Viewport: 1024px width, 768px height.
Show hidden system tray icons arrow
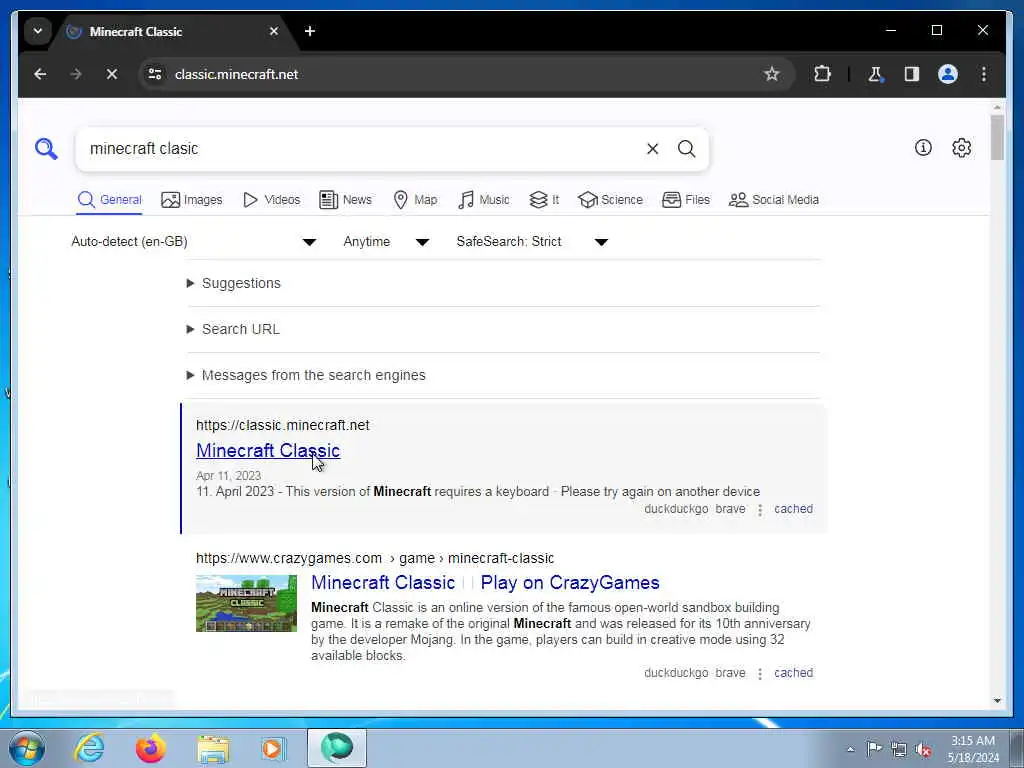[850, 749]
